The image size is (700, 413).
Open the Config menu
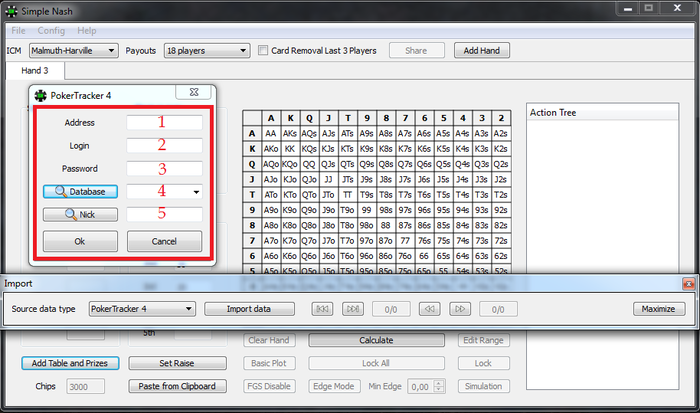(51, 30)
